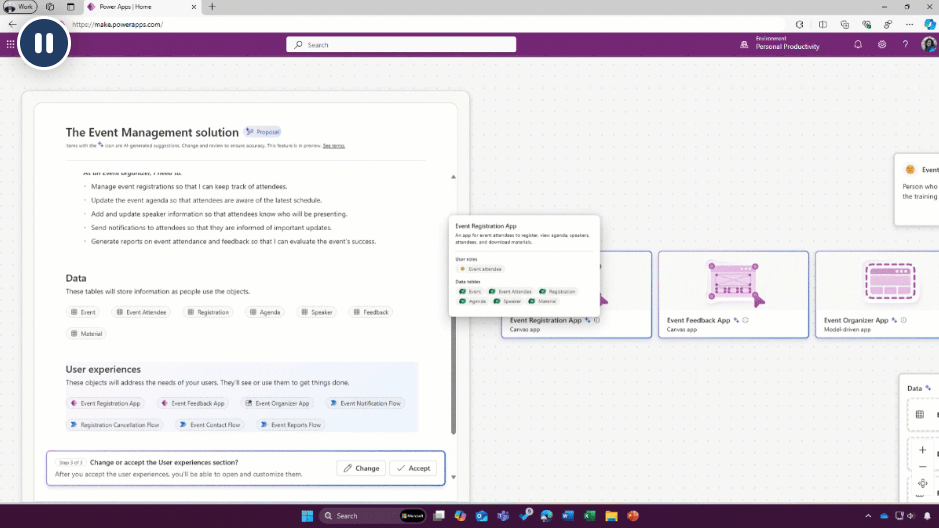The image size is (939, 530).
Task: Click the proposal panel scrollbar thumb
Action: click(x=453, y=374)
